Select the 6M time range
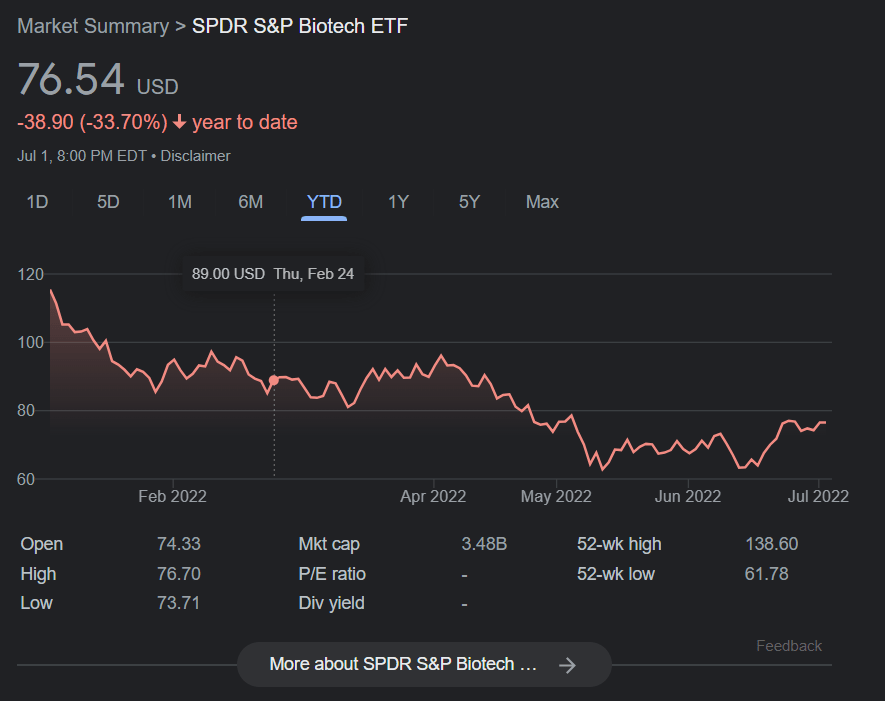The width and height of the screenshot is (885, 701). click(251, 202)
